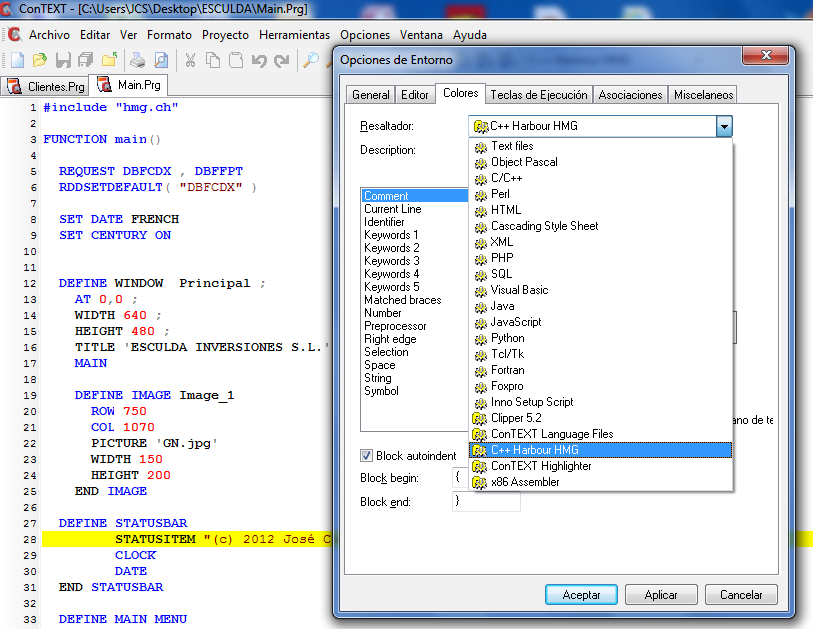Viewport: 813px width, 629px height.
Task: Click the New file toolbar icon
Action: coord(18,60)
